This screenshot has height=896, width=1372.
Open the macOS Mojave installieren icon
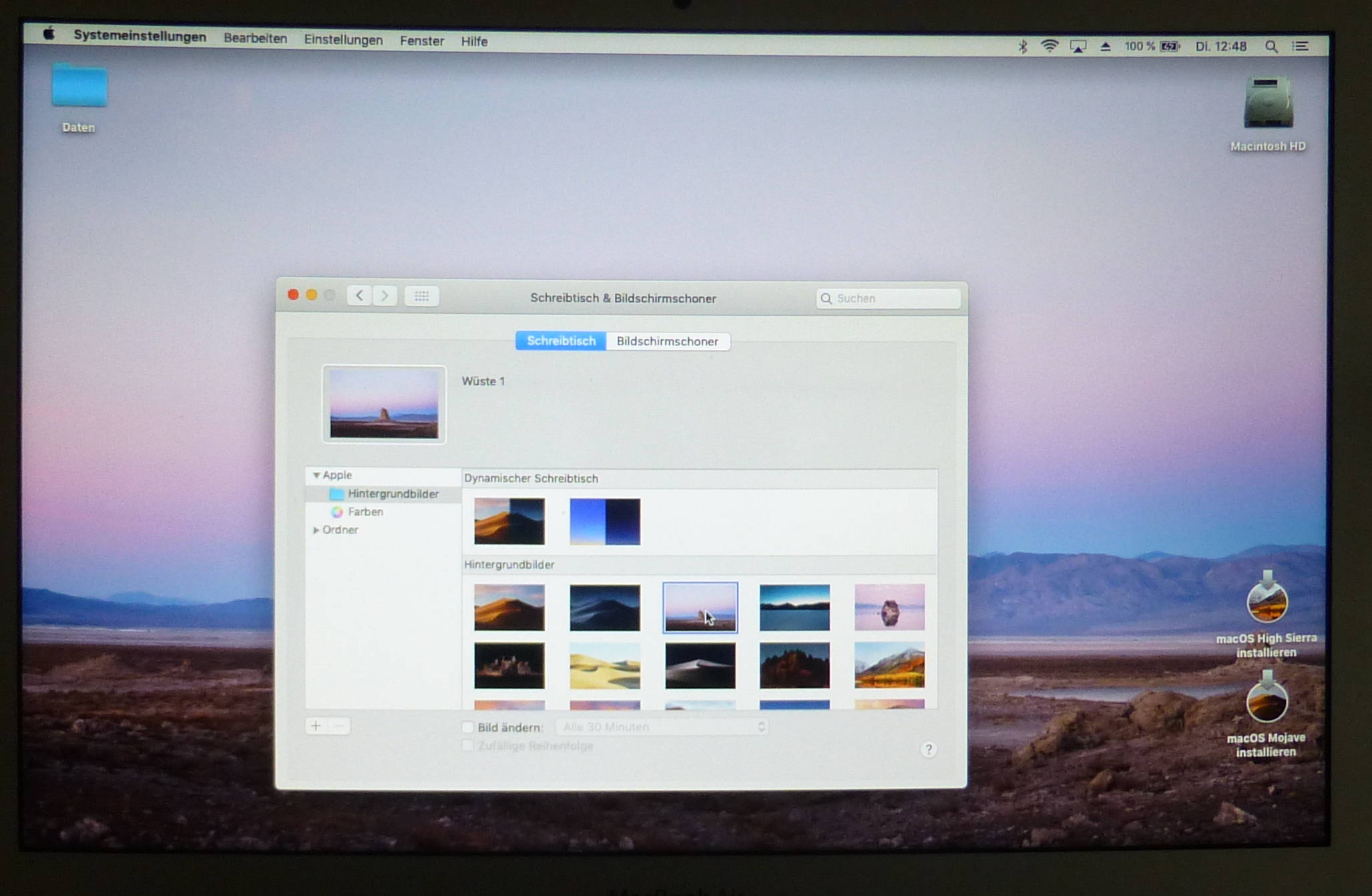click(1266, 702)
